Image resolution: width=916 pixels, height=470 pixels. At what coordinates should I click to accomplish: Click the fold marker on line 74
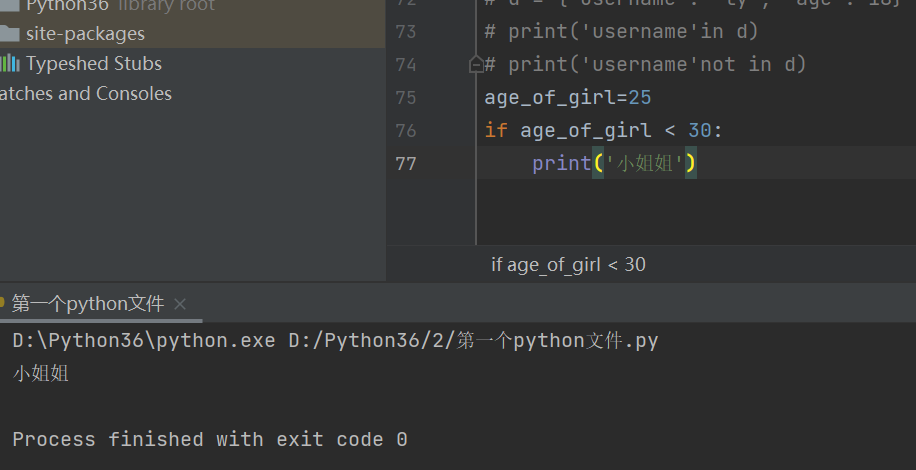point(476,65)
